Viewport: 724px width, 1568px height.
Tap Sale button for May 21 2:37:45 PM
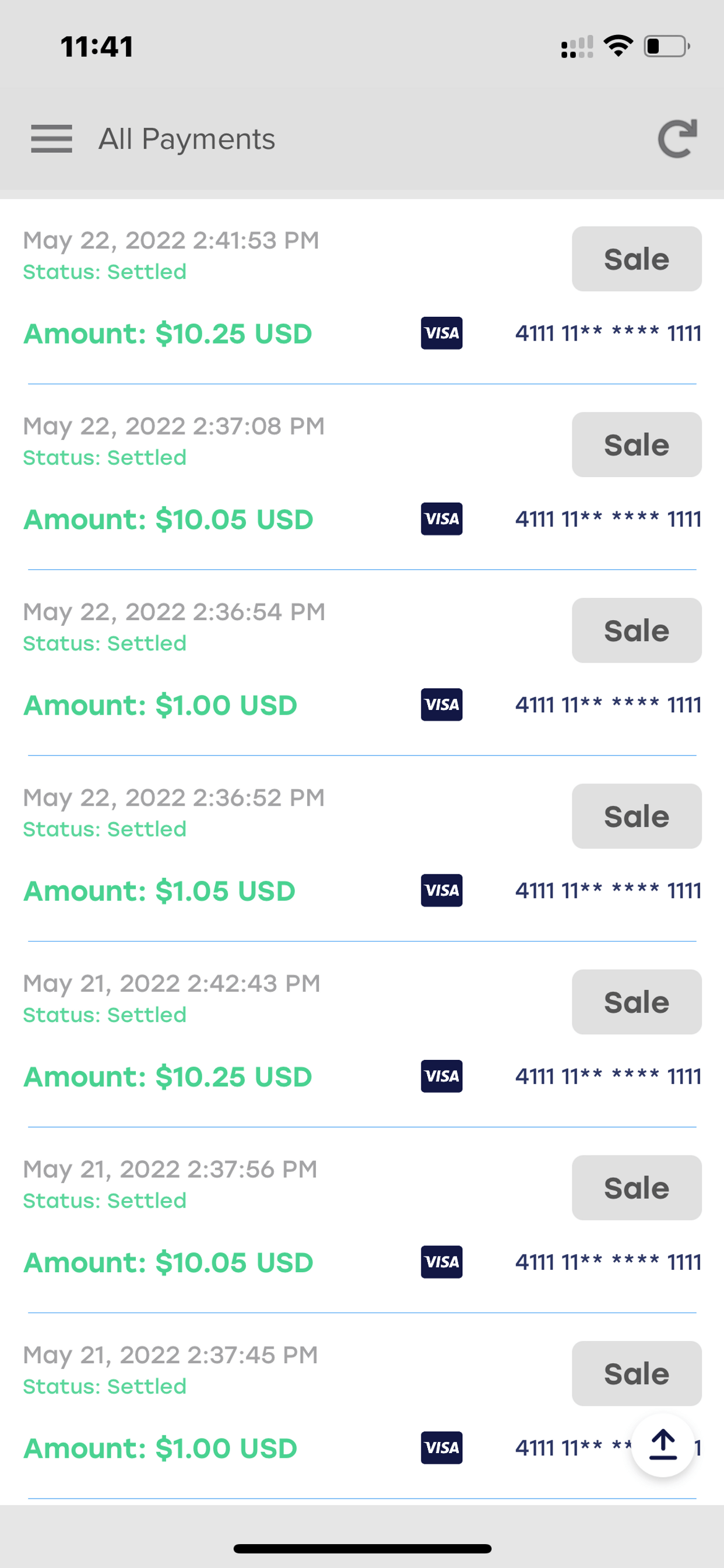click(x=637, y=1373)
